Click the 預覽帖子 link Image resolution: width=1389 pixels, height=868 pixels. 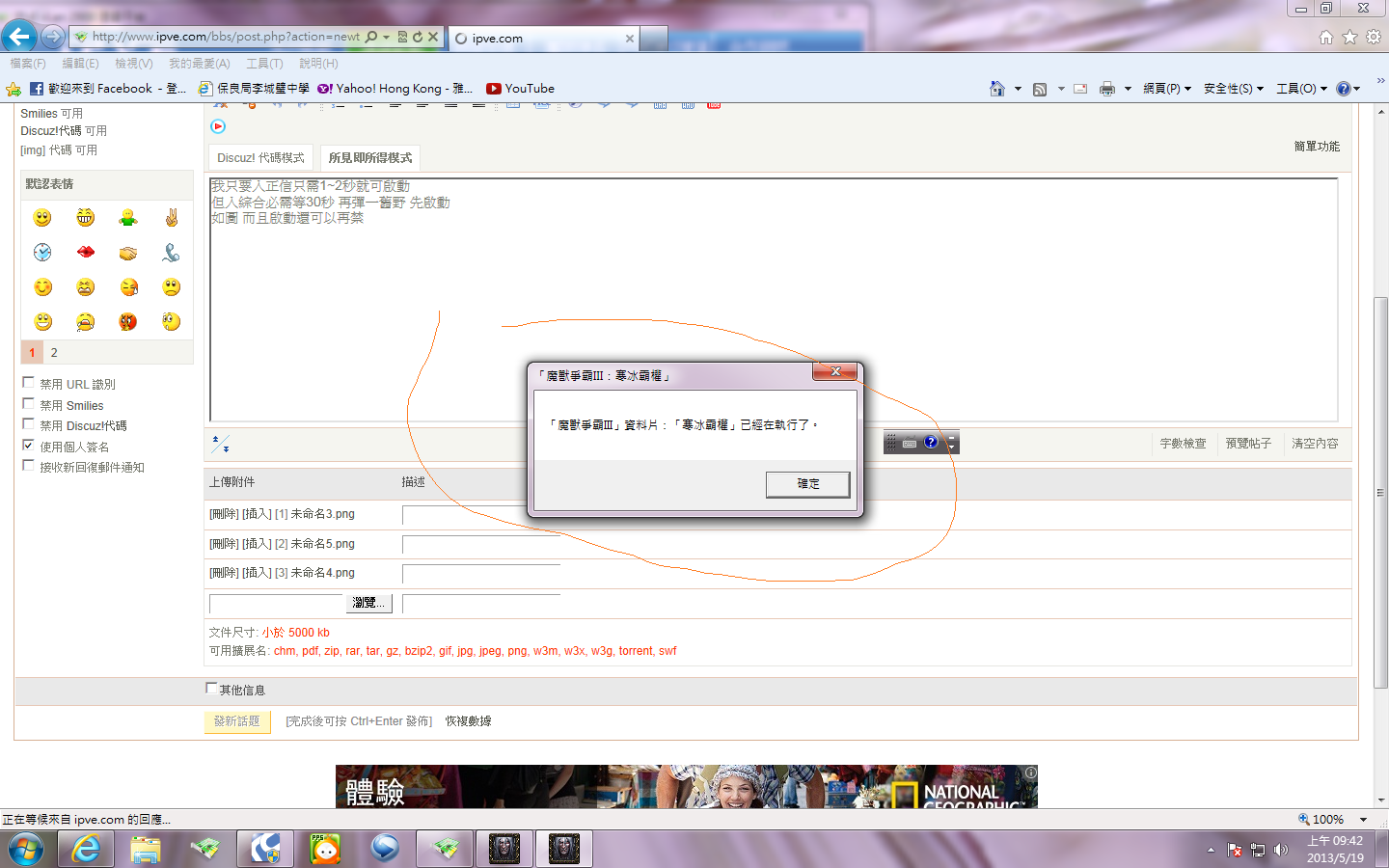click(1248, 444)
